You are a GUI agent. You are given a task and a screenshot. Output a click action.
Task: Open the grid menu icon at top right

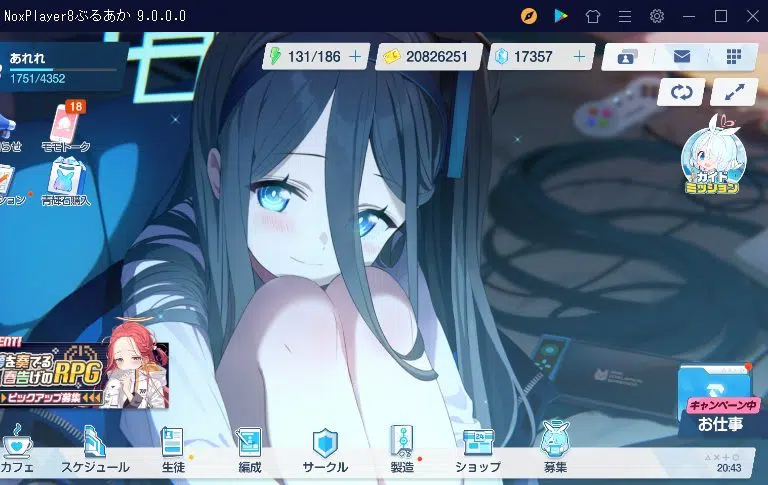(733, 56)
